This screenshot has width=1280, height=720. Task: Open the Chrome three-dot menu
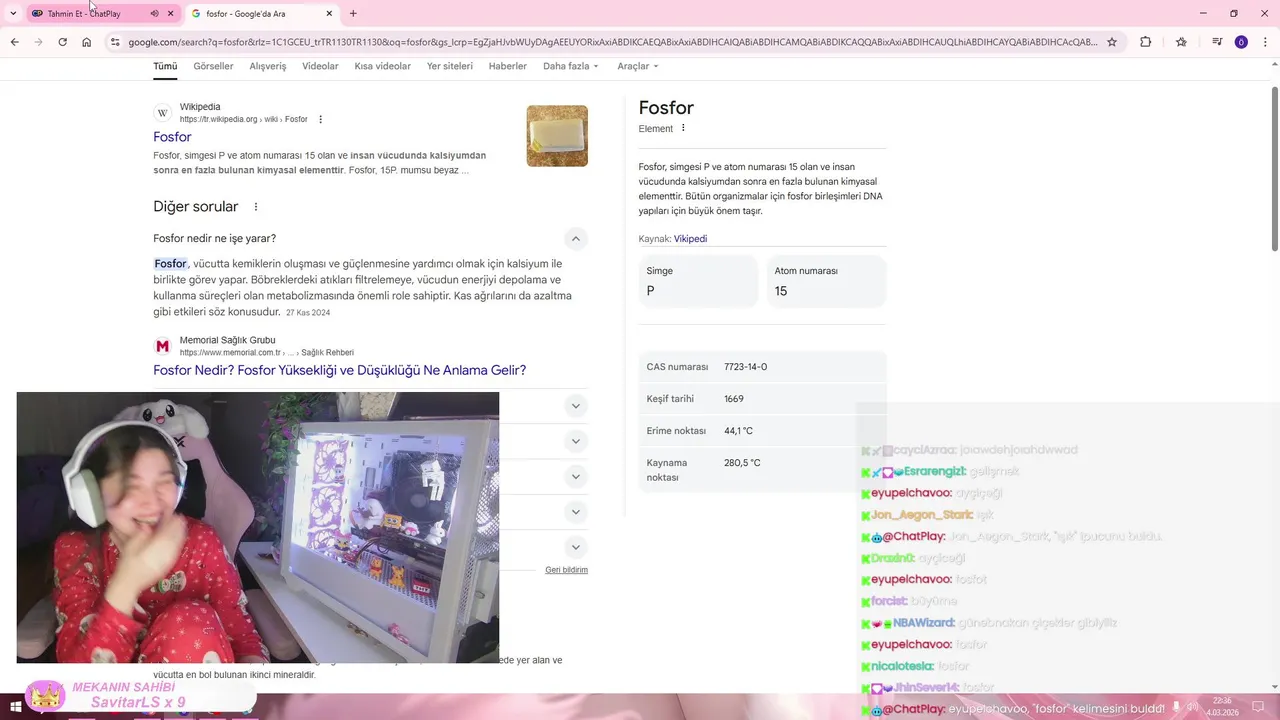coord(1265,42)
